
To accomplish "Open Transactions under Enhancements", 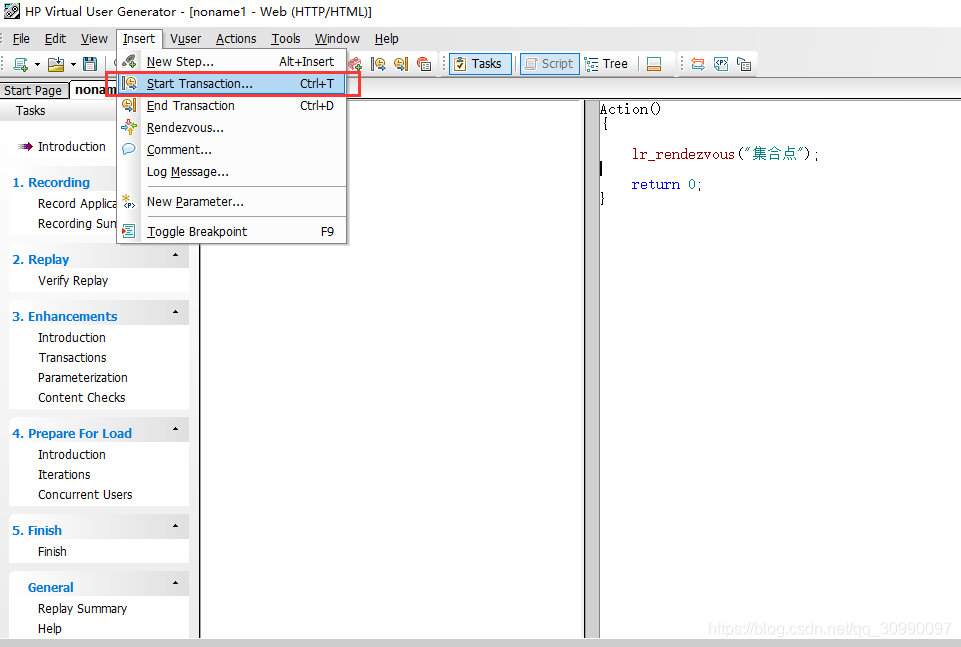I will 72,357.
